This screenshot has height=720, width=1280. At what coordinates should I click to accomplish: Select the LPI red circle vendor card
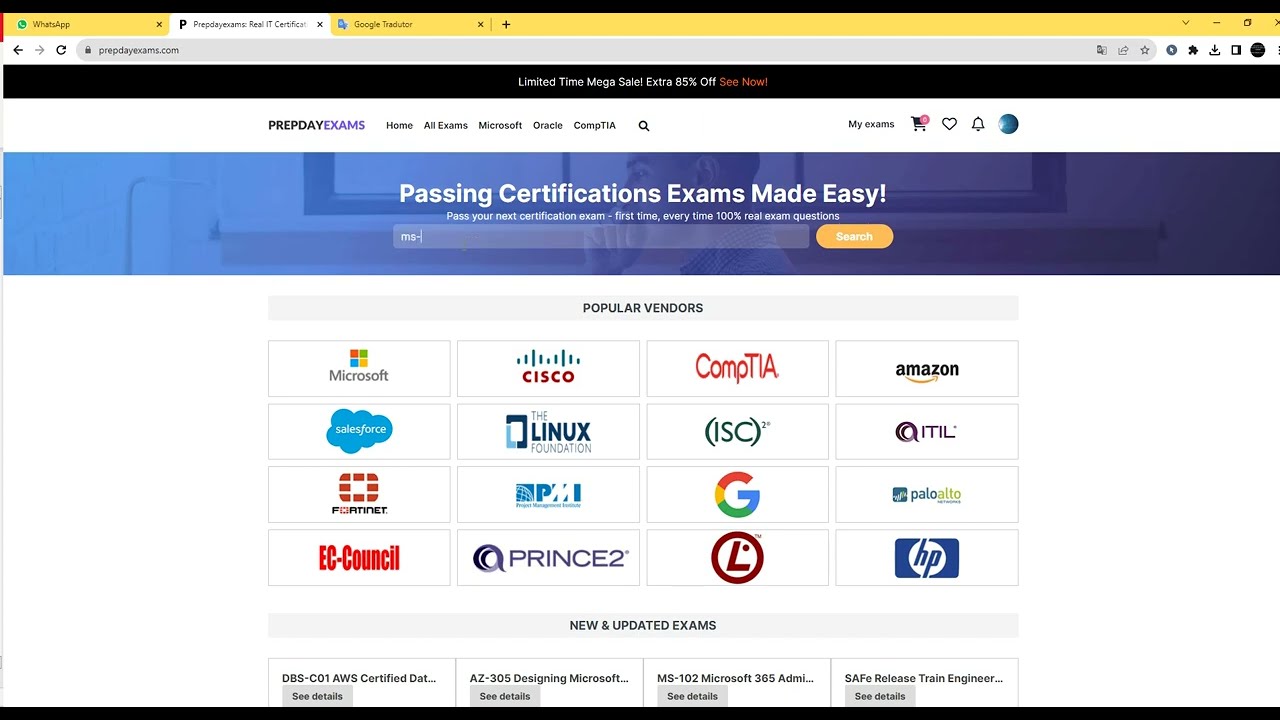738,557
